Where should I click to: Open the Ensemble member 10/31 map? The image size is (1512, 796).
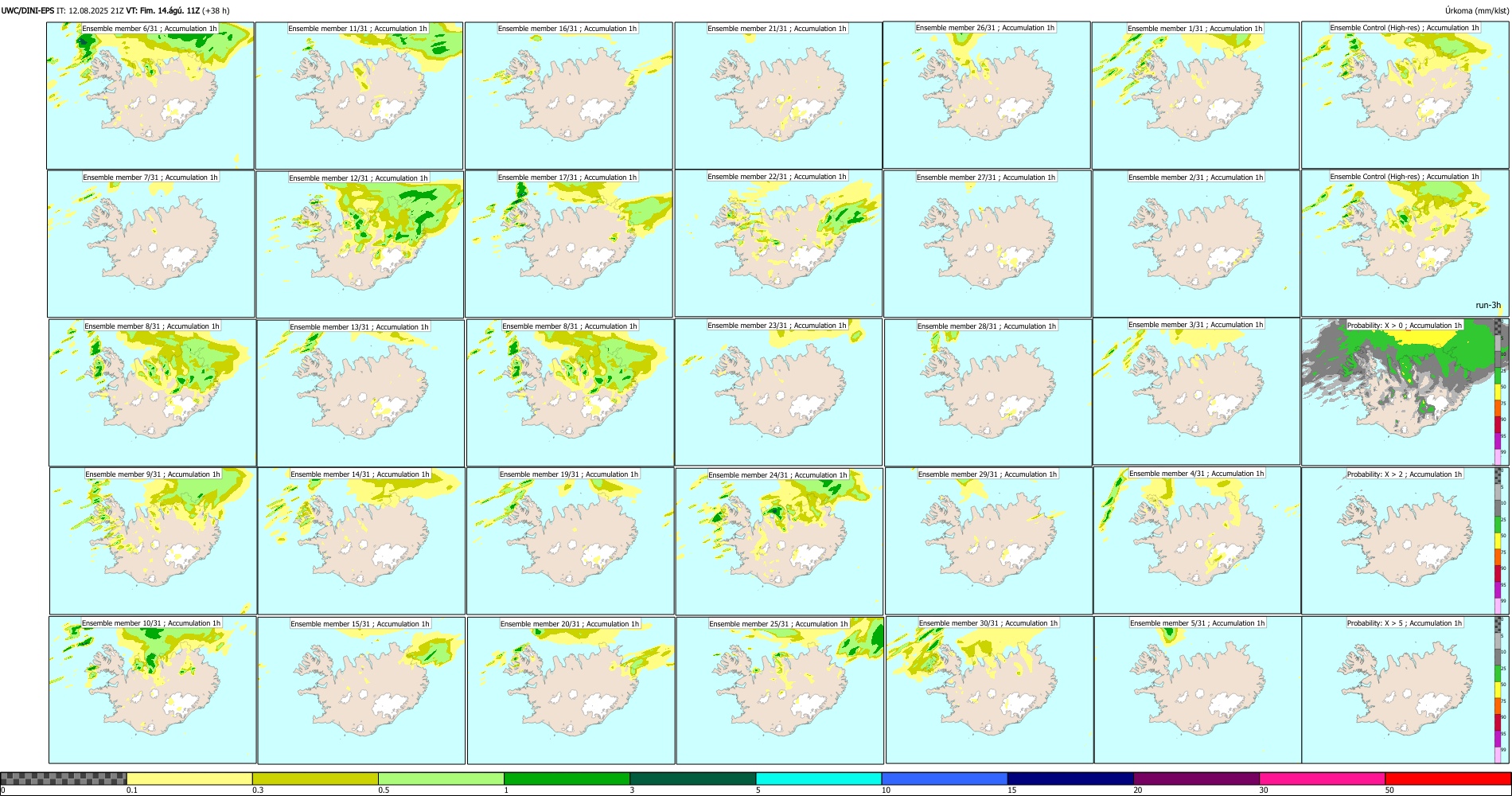pos(152,689)
